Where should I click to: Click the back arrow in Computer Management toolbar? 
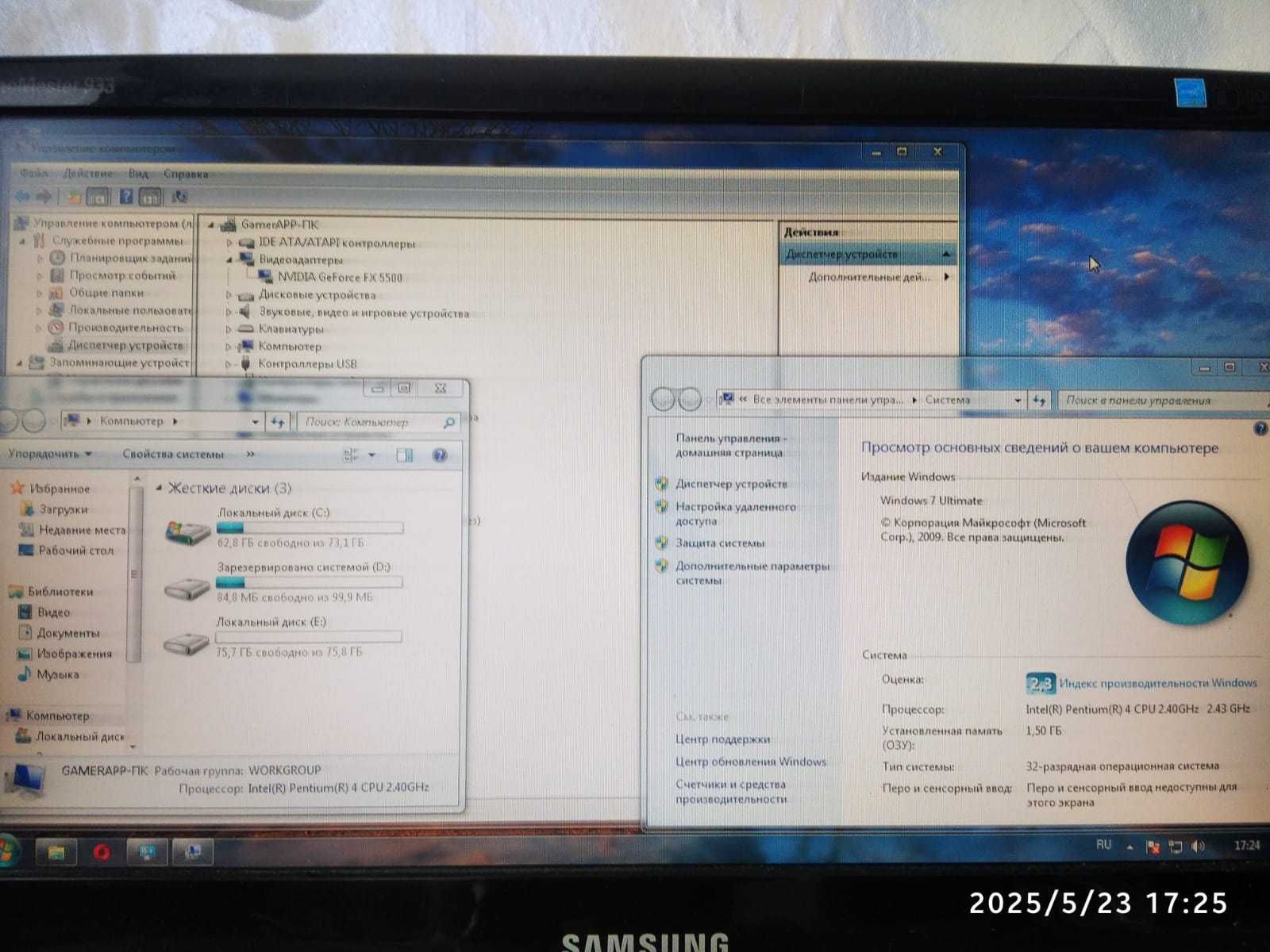point(21,196)
